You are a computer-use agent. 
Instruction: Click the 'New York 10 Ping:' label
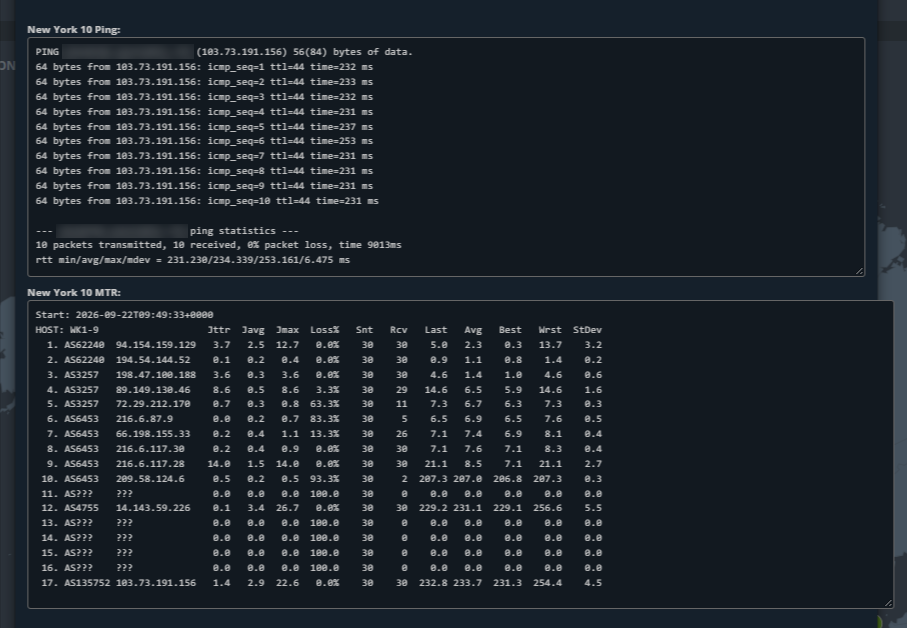pyautogui.click(x=73, y=29)
